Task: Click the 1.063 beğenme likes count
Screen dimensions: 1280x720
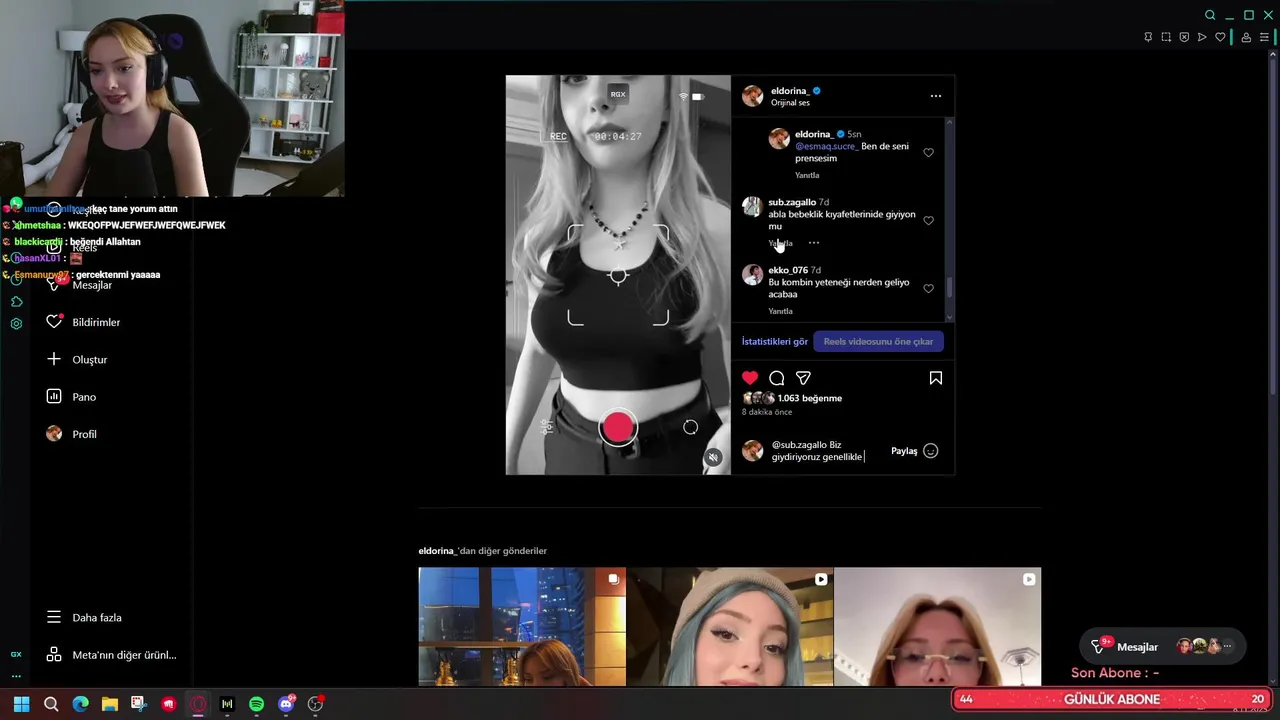Action: (x=810, y=398)
